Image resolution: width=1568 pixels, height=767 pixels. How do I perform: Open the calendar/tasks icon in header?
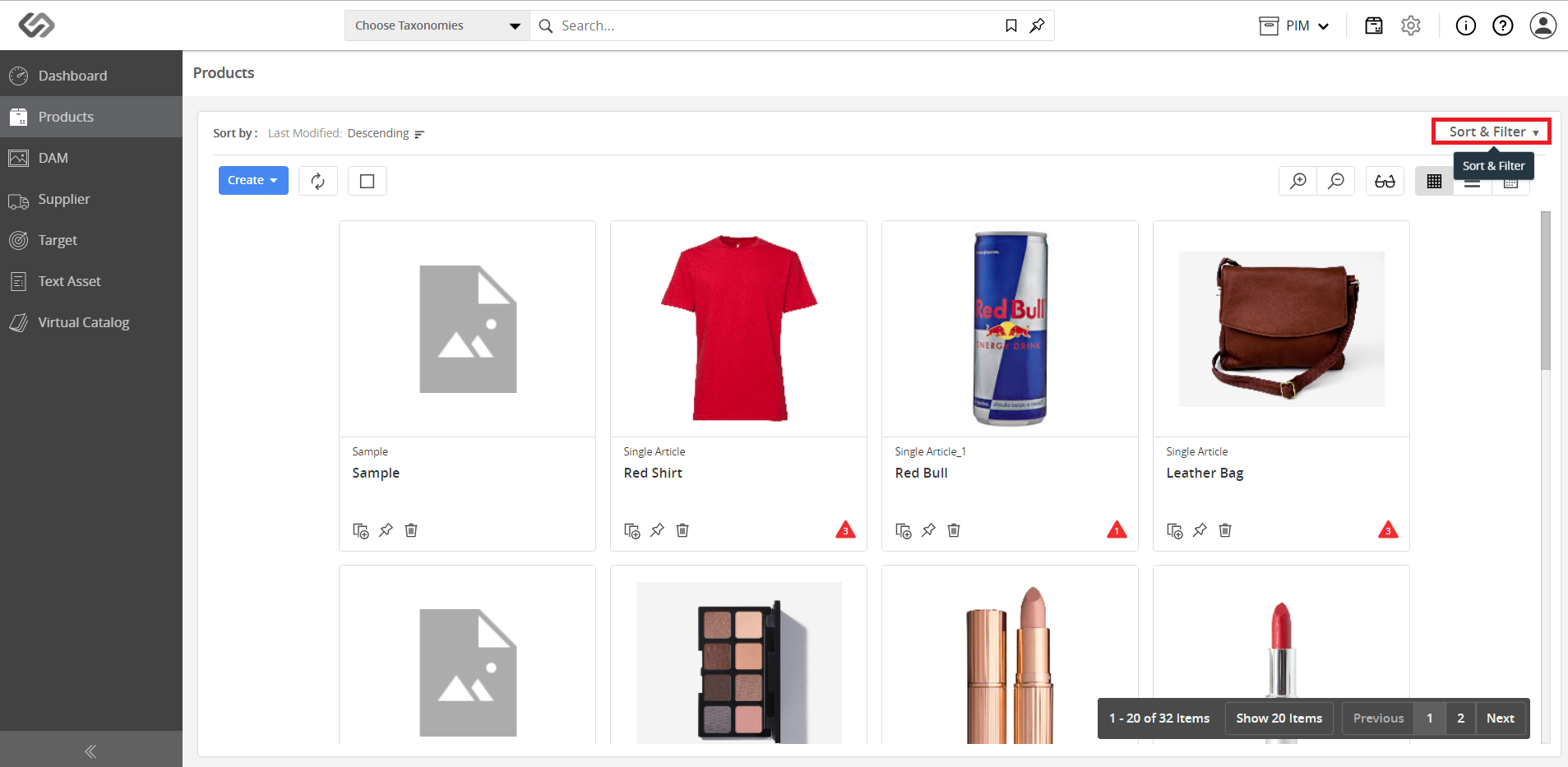coord(1374,25)
